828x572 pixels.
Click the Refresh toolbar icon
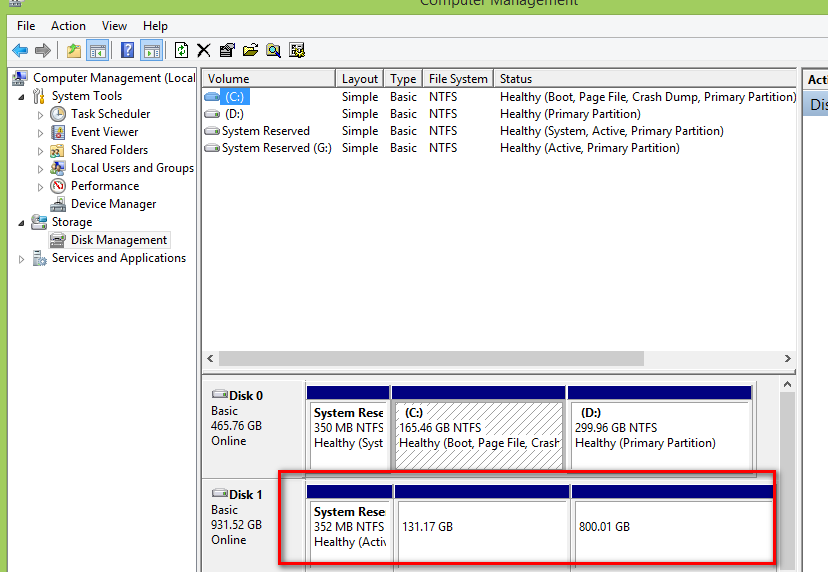(181, 51)
